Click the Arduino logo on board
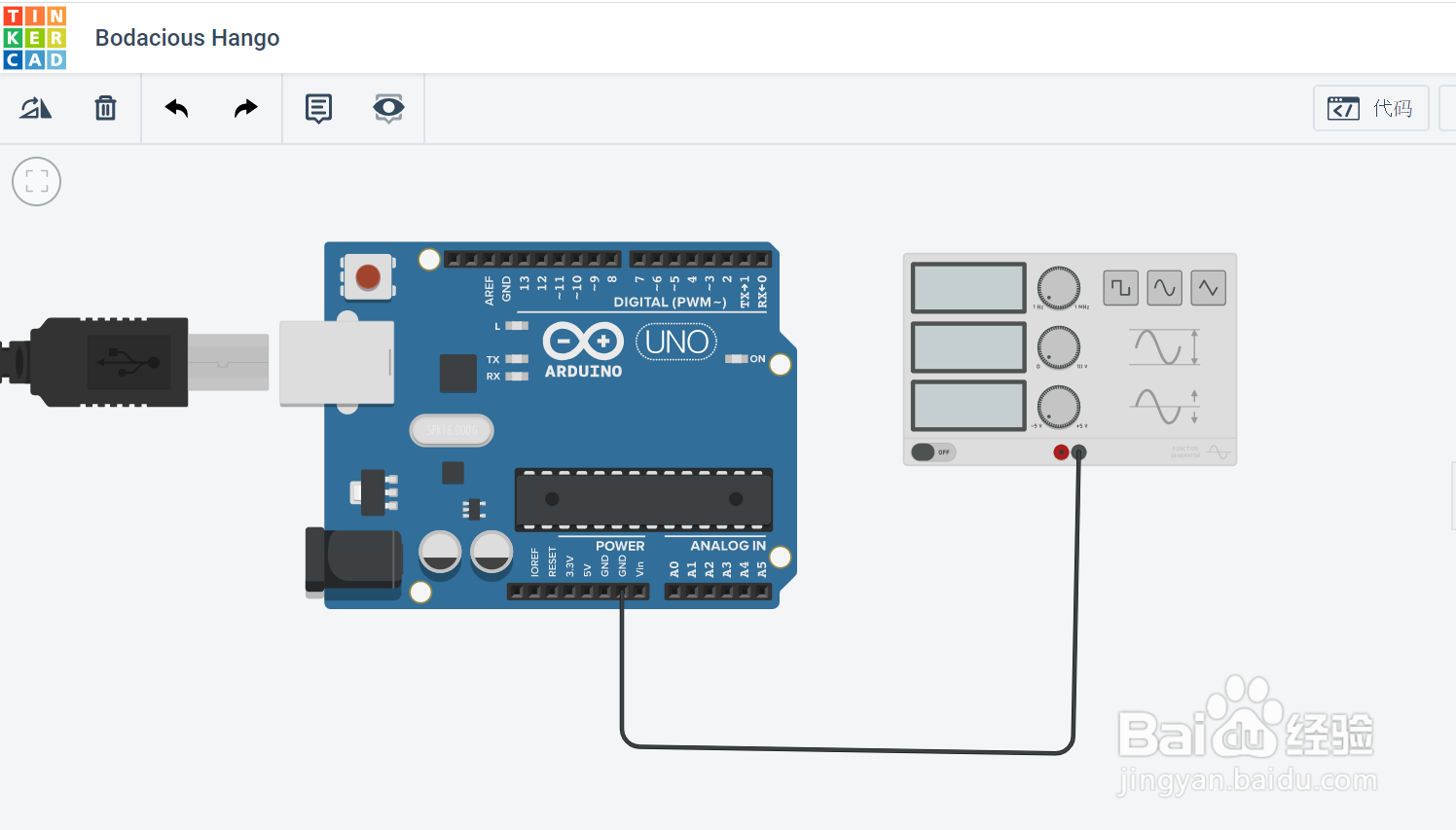Screen dimensions: 1456x830 coord(583,351)
